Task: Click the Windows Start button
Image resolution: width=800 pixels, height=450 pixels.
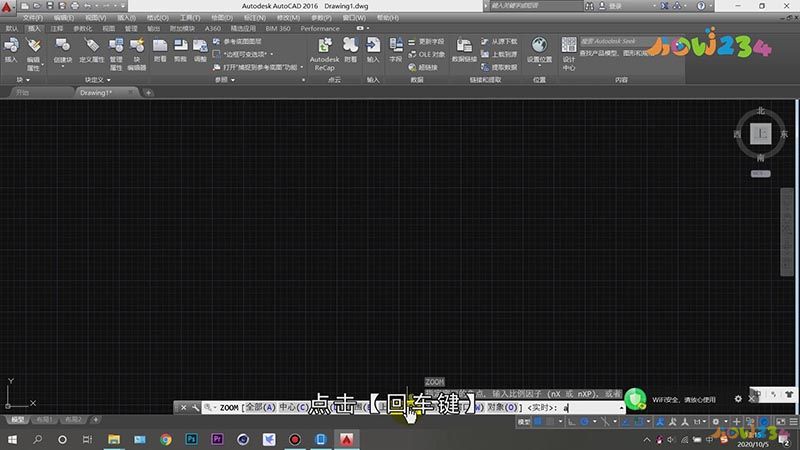Action: point(12,439)
